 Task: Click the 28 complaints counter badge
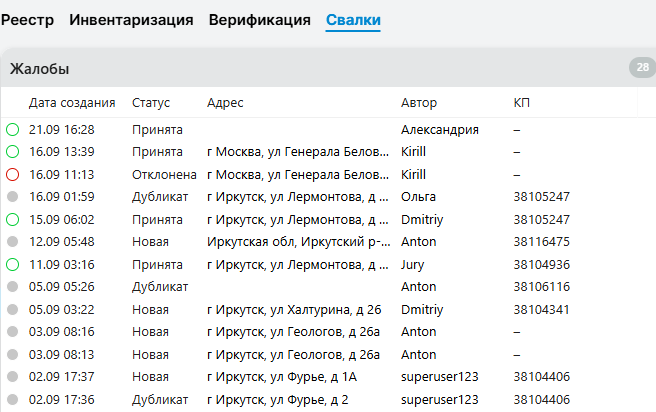641,68
